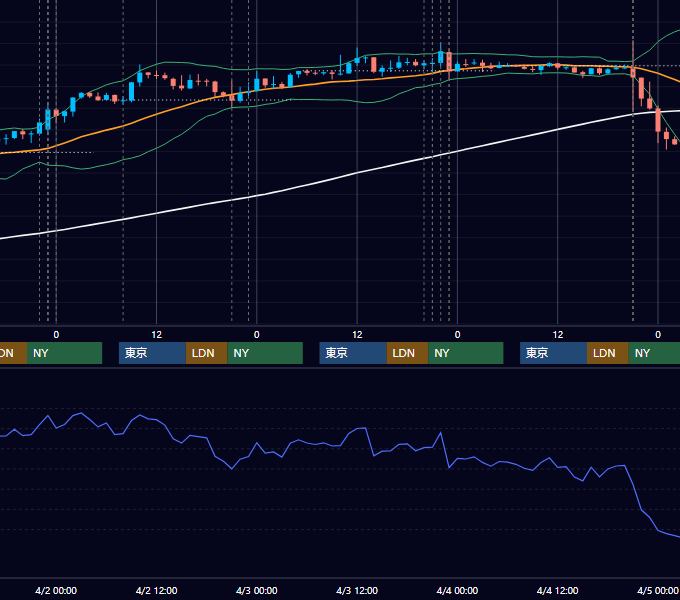680x600 pixels.
Task: Select the NY session block beginning late 4/2
Action: click(x=265, y=353)
